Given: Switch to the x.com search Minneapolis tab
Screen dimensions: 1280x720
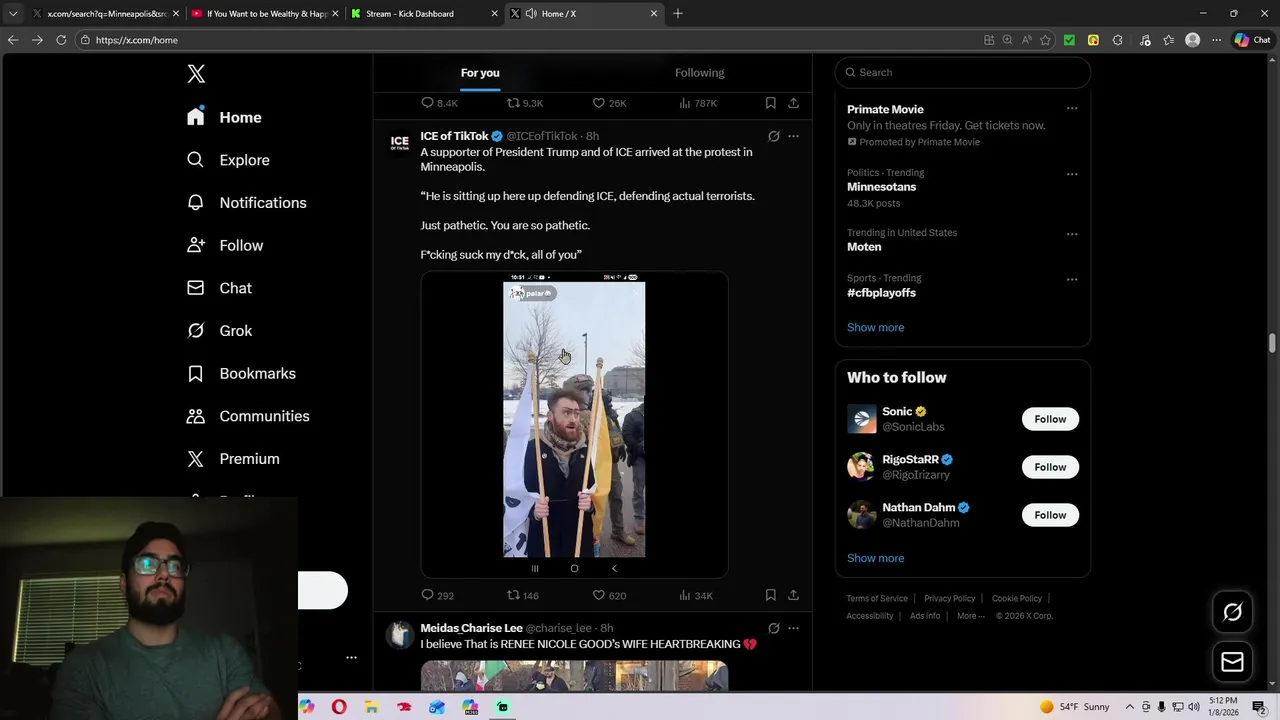Looking at the screenshot, I should pyautogui.click(x=105, y=13).
